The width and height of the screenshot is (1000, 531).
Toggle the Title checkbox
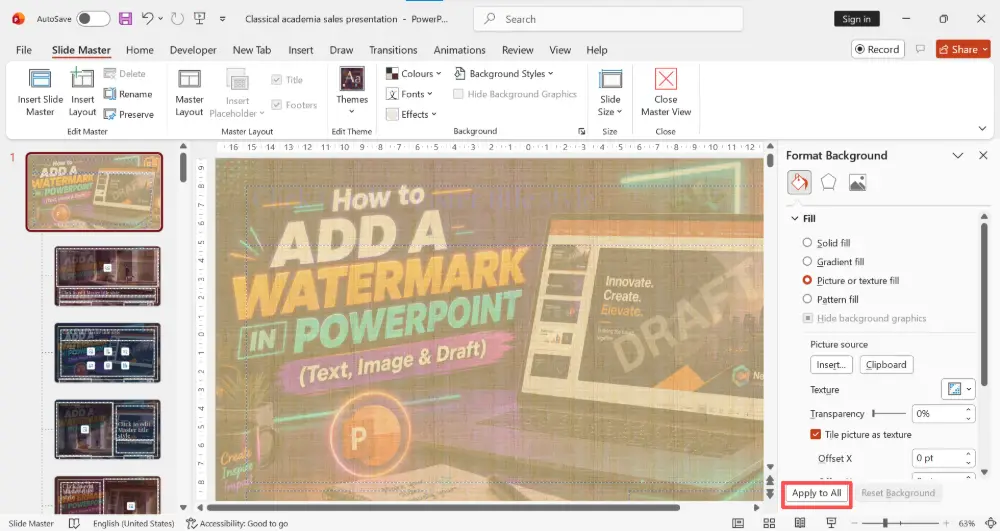(x=276, y=80)
